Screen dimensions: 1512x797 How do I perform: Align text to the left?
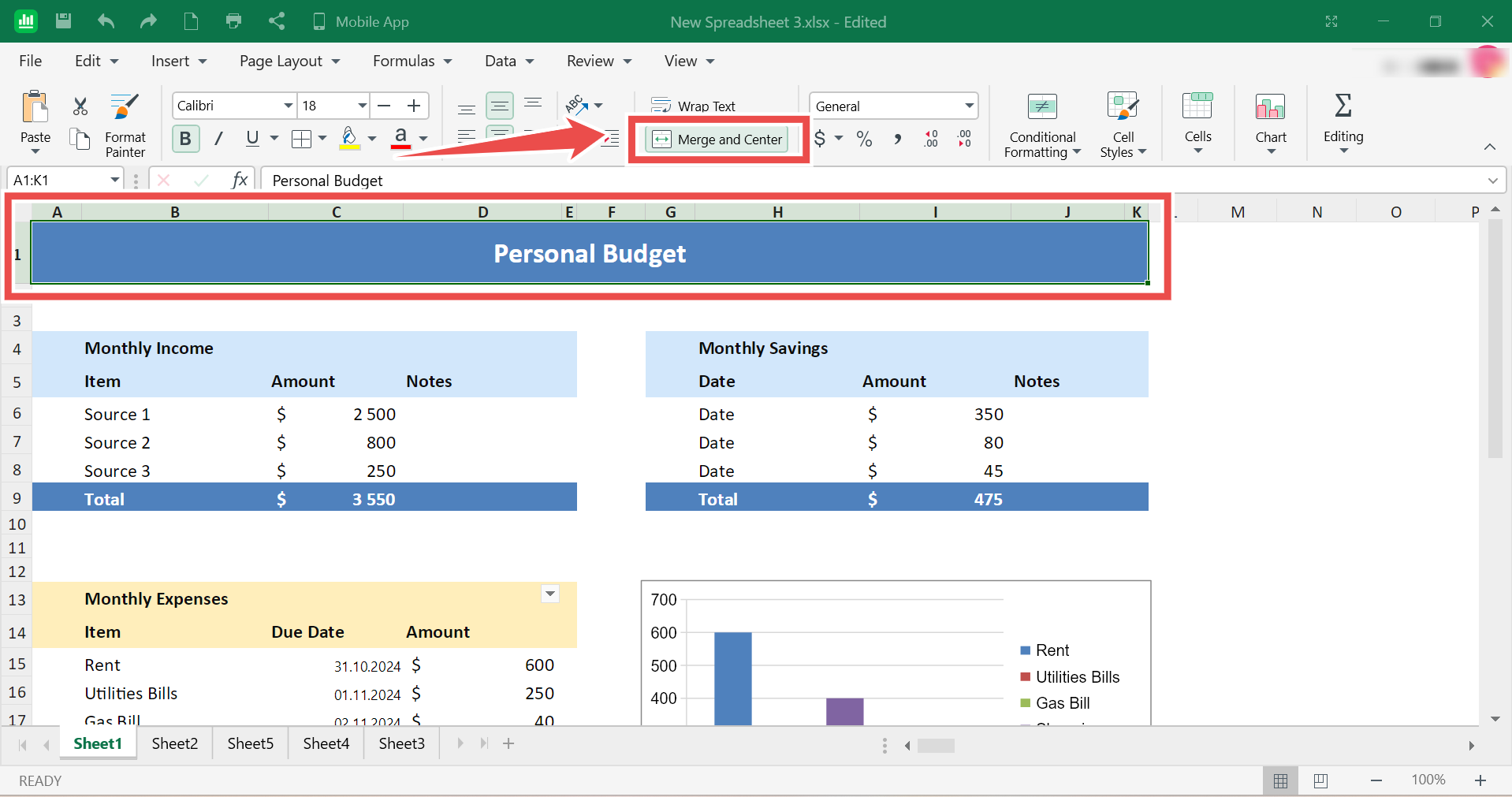pos(467,136)
